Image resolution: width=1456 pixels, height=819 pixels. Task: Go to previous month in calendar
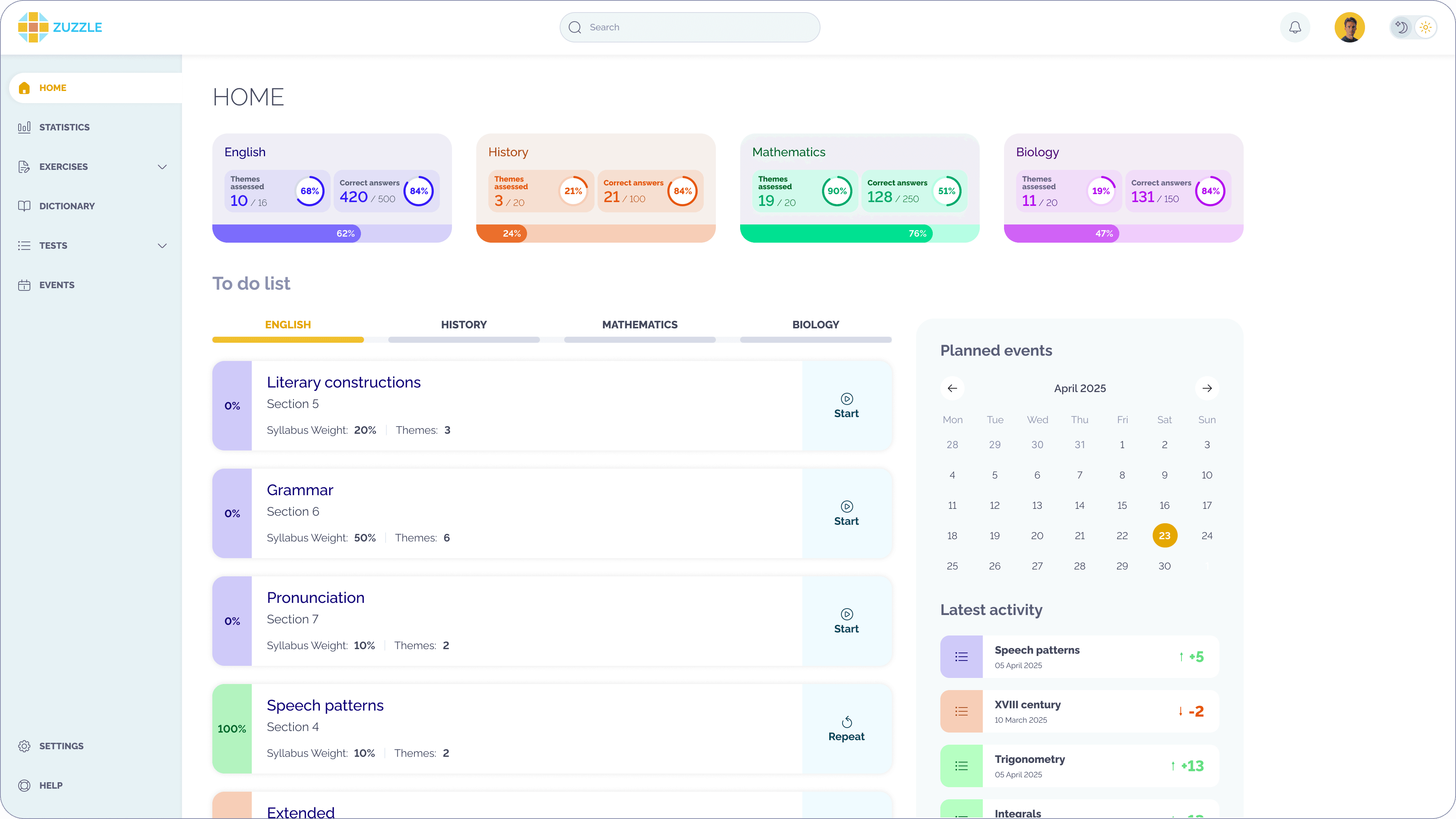tap(952, 388)
